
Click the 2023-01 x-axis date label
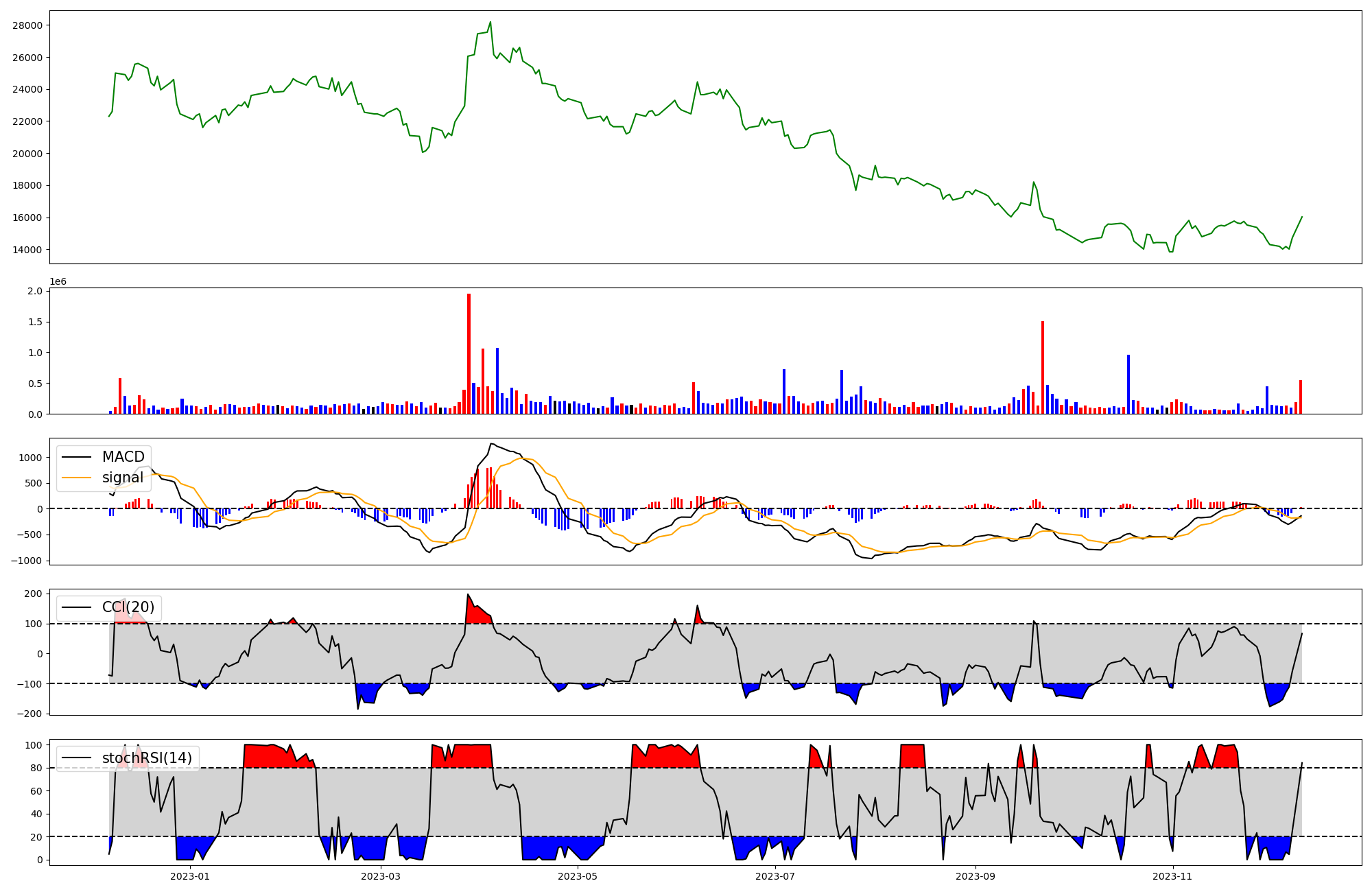(190, 876)
